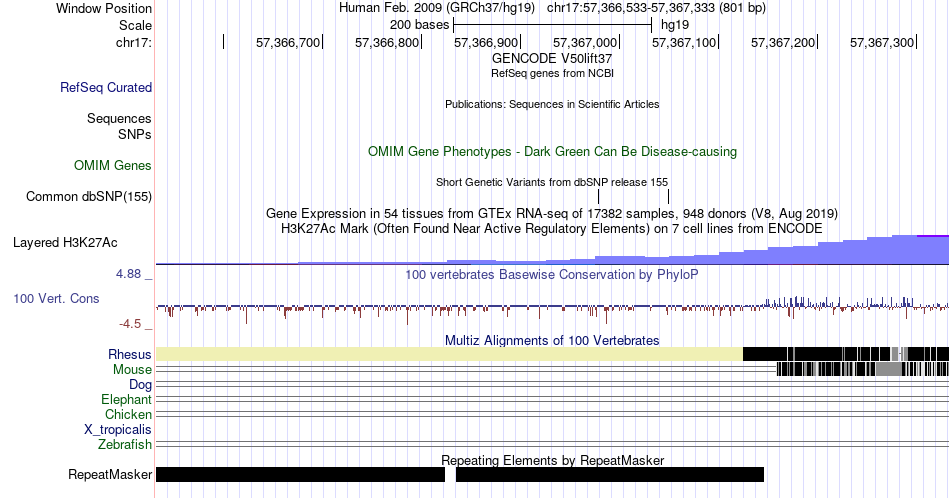Screen dimensions: 950x498
Task: Select the Chicken alignment label
Action: (128, 414)
